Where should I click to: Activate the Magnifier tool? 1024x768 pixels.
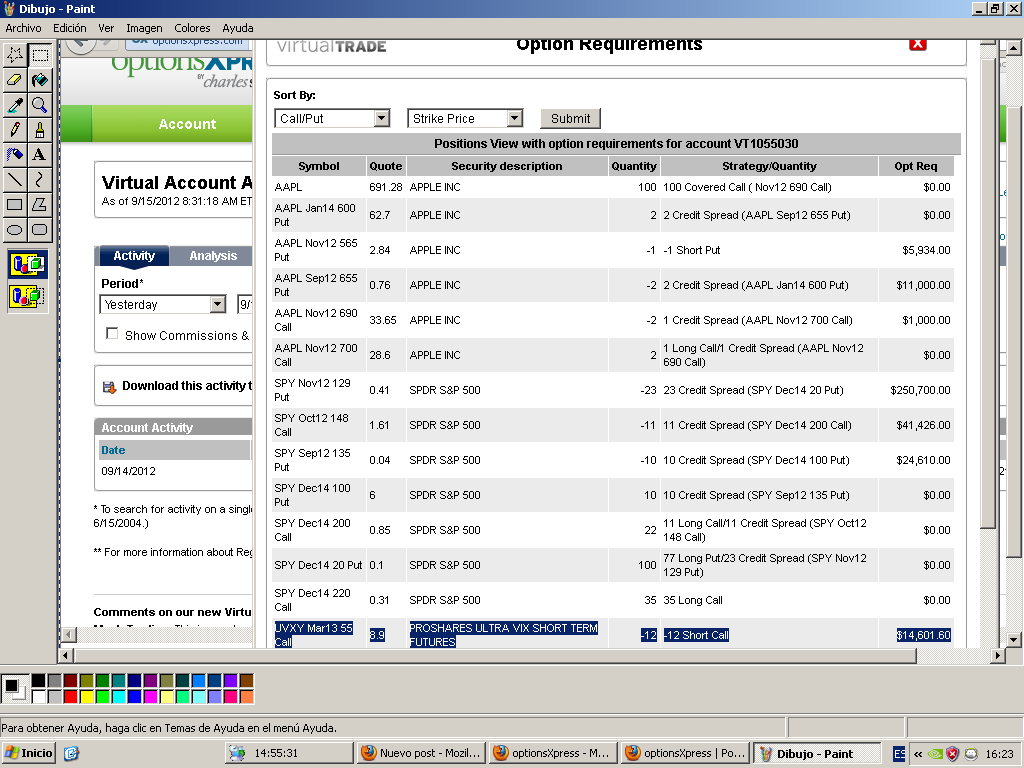tap(40, 104)
